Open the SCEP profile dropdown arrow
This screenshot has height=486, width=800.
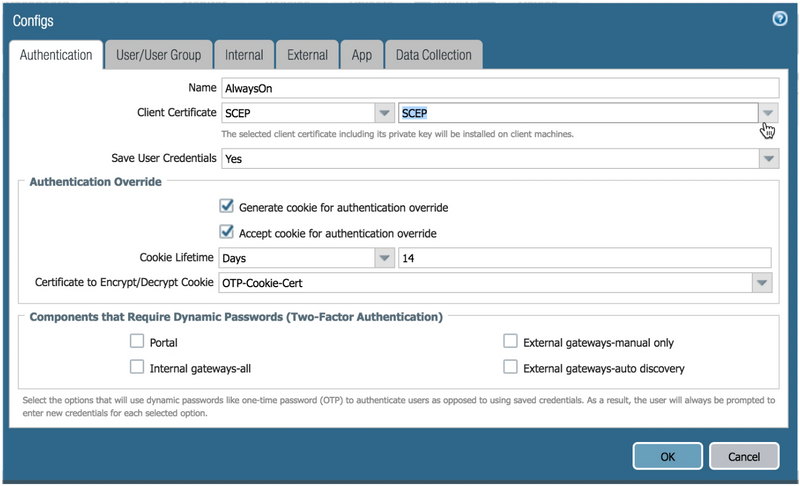point(768,113)
